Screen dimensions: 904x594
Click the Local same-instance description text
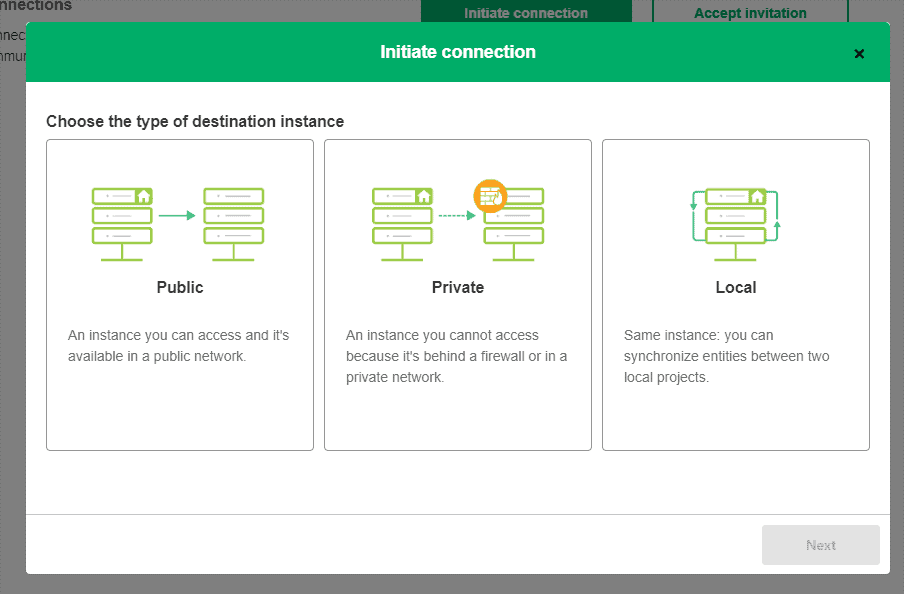(726, 356)
